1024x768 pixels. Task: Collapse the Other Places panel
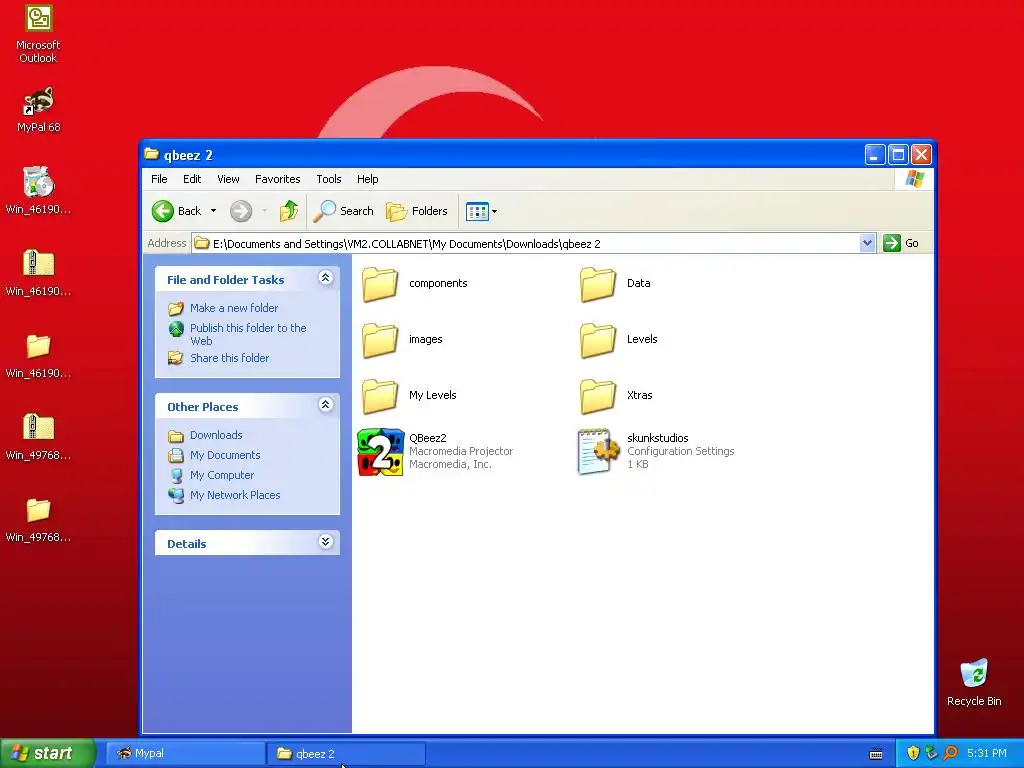click(x=325, y=405)
